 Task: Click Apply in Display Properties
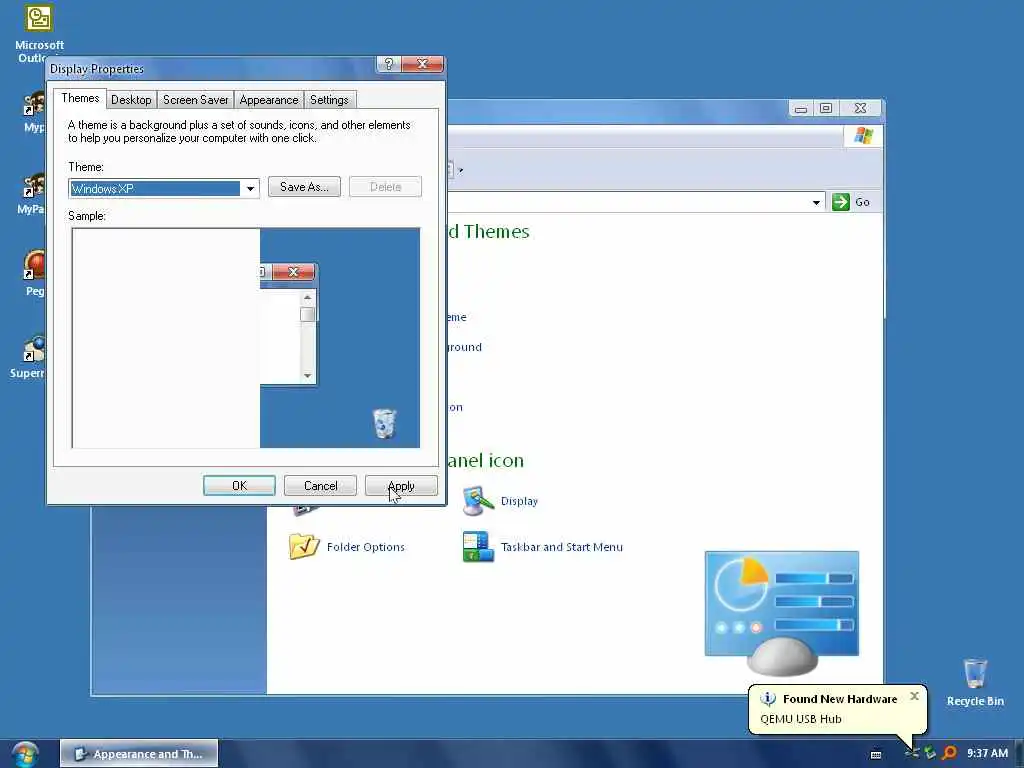[x=401, y=486]
